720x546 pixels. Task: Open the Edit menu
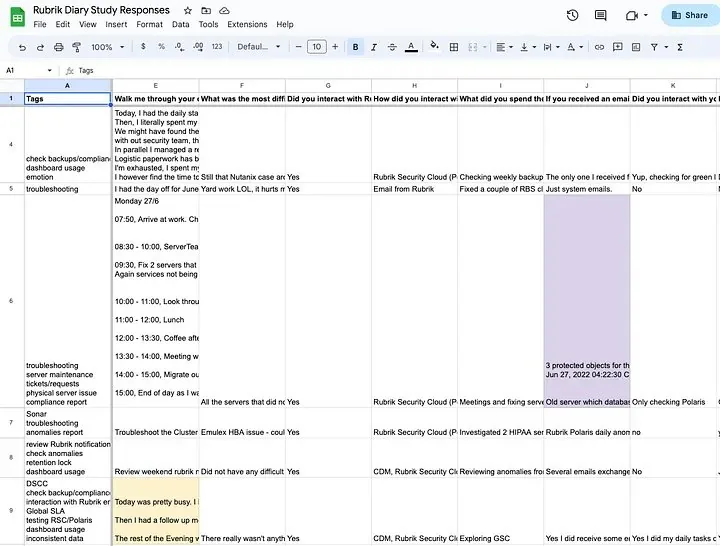62,24
